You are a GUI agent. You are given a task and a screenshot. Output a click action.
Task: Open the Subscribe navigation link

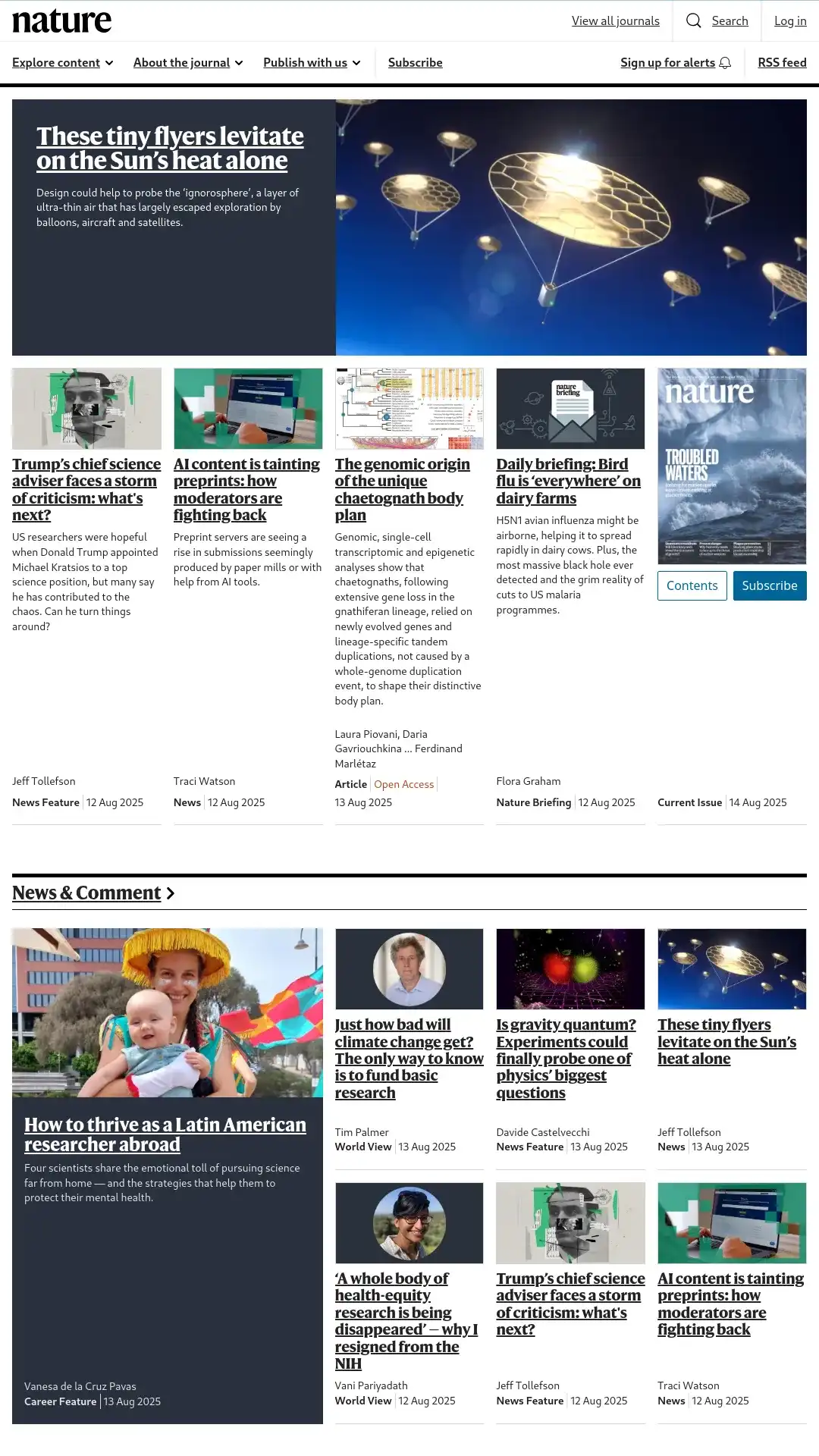(x=415, y=63)
